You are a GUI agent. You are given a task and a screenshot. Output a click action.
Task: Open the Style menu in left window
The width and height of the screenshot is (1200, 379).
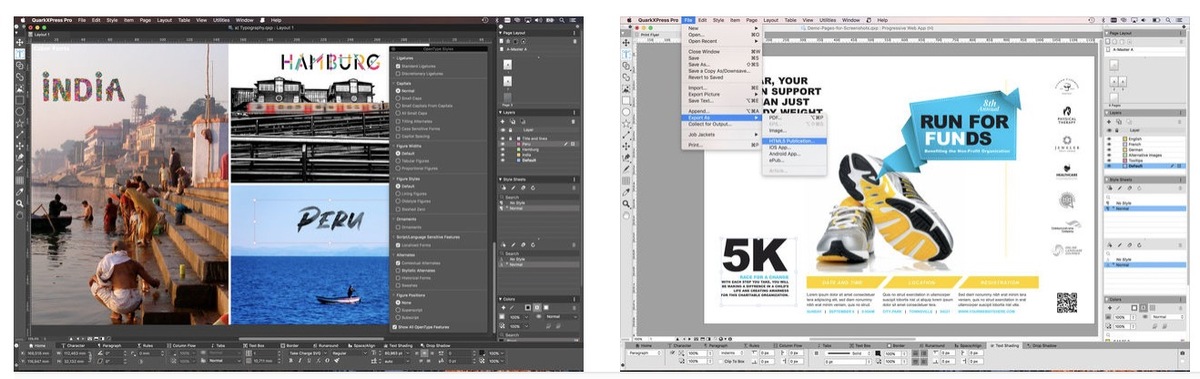(x=112, y=20)
